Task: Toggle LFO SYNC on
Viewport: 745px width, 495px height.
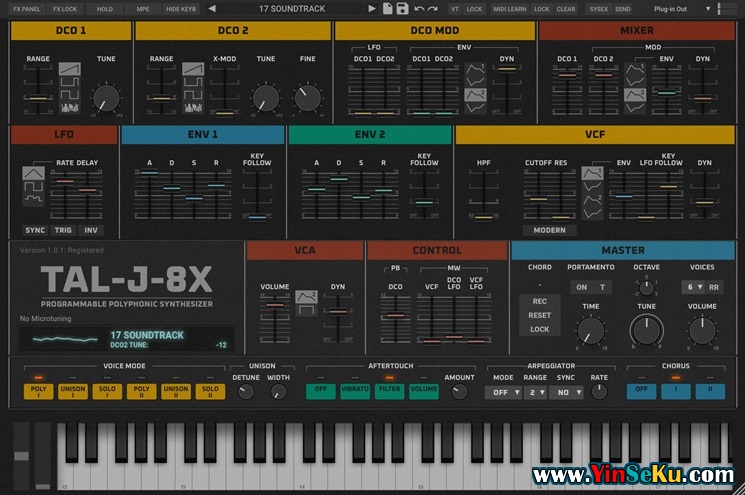Action: (35, 230)
